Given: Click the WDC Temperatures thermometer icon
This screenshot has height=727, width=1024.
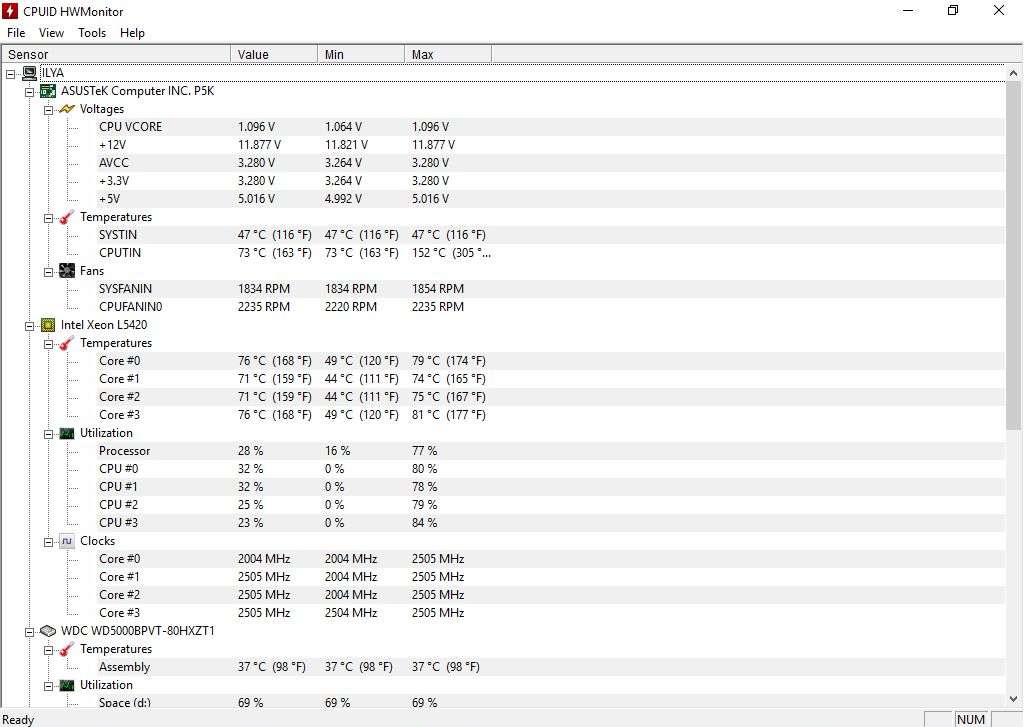Looking at the screenshot, I should [x=67, y=649].
